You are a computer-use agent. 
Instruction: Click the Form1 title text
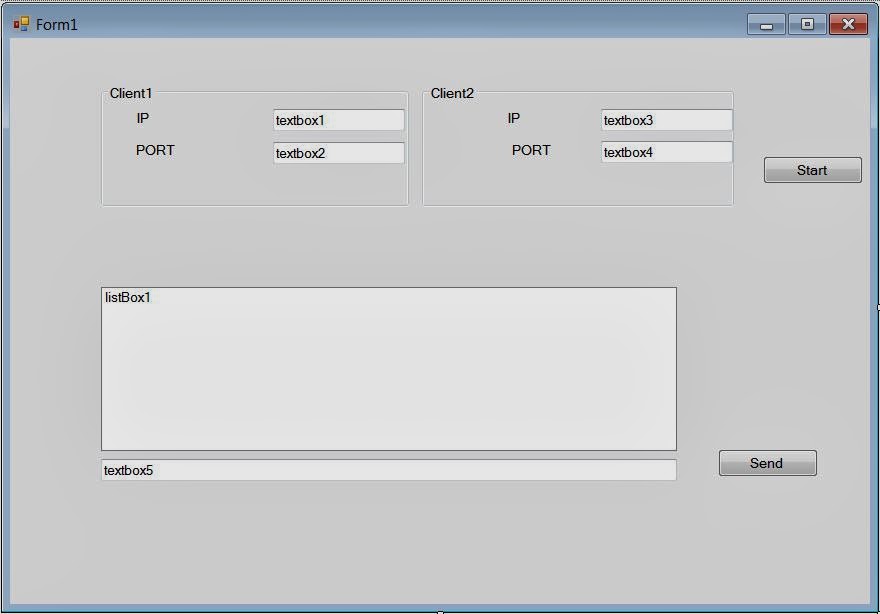pyautogui.click(x=57, y=25)
